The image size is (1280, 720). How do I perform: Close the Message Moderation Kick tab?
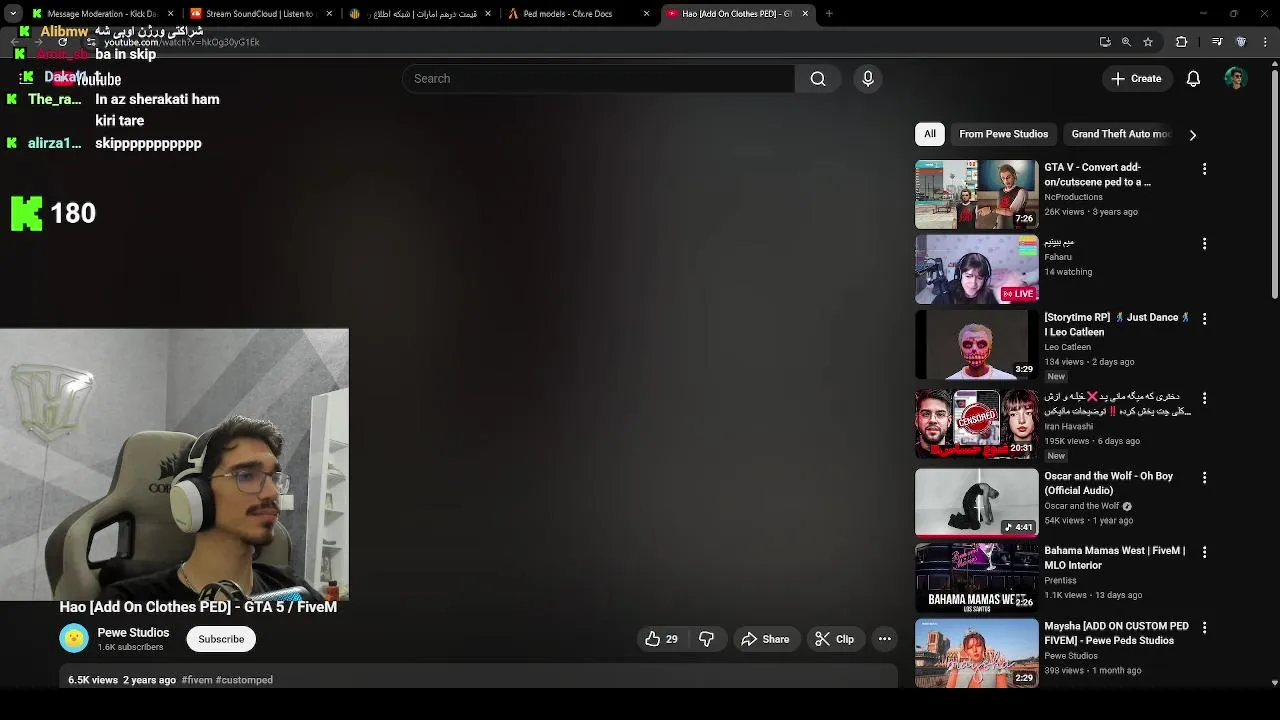tap(170, 14)
